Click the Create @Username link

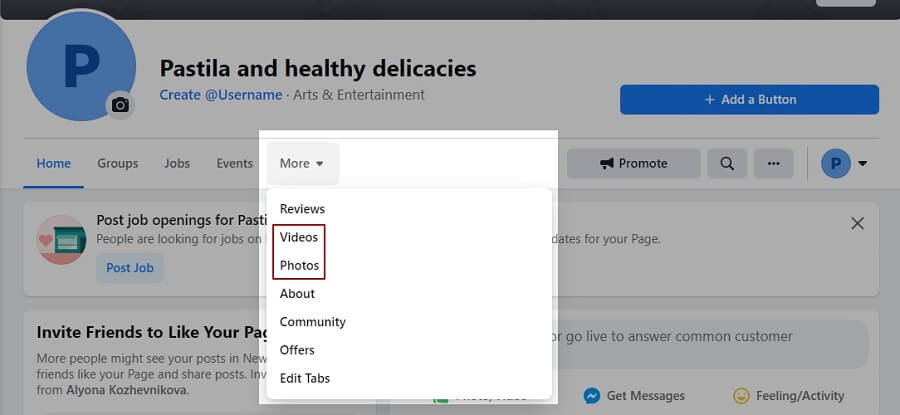pos(221,95)
